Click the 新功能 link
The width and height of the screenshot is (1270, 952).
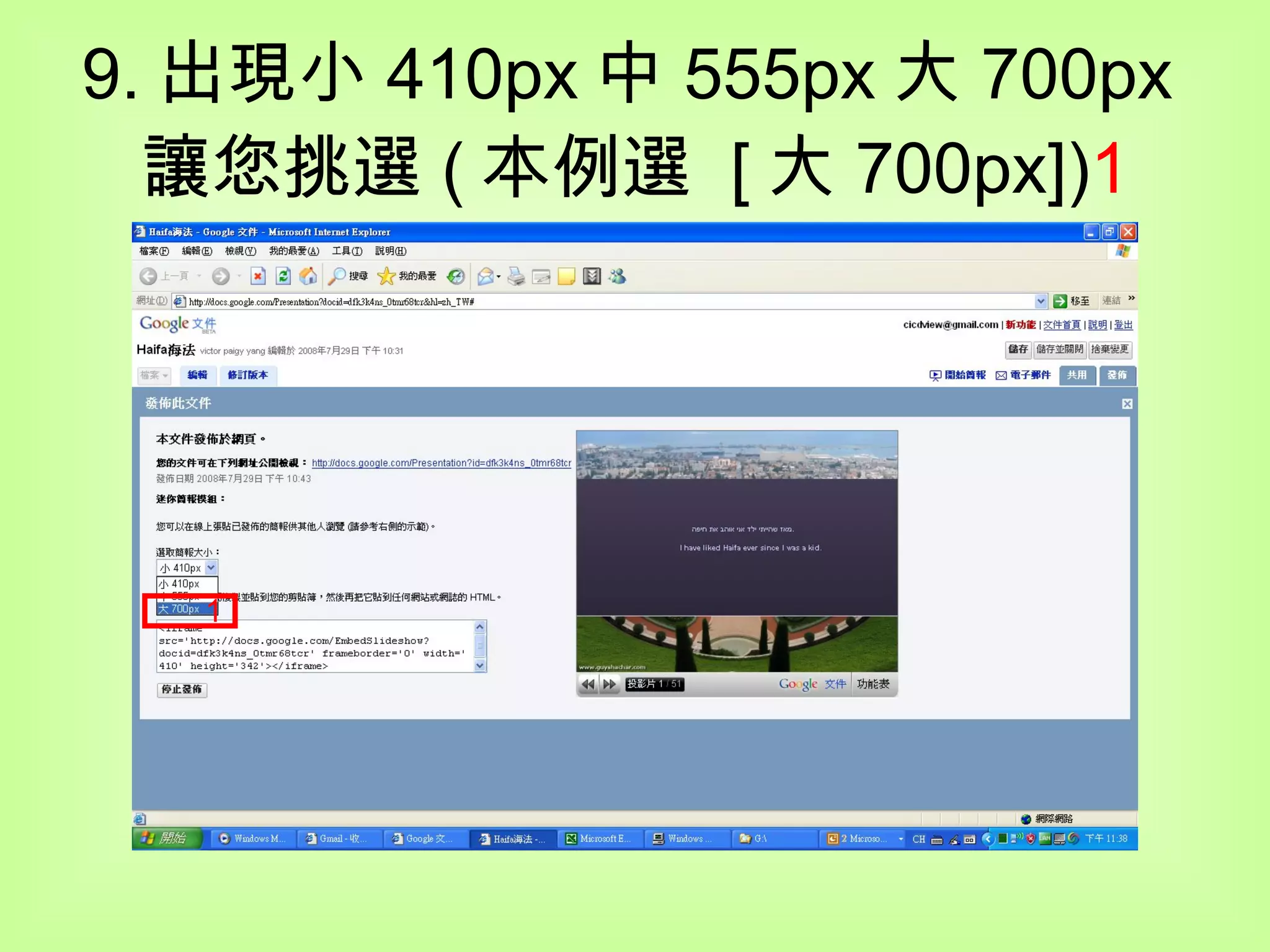pyautogui.click(x=1021, y=325)
